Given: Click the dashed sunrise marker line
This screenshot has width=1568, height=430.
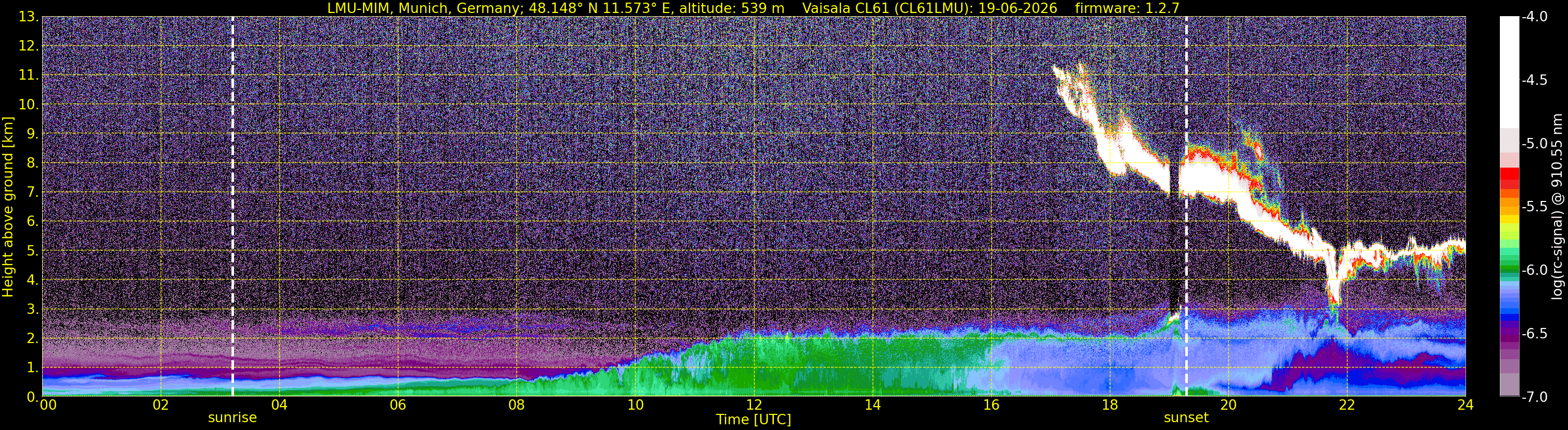Looking at the screenshot, I should coord(232,207).
